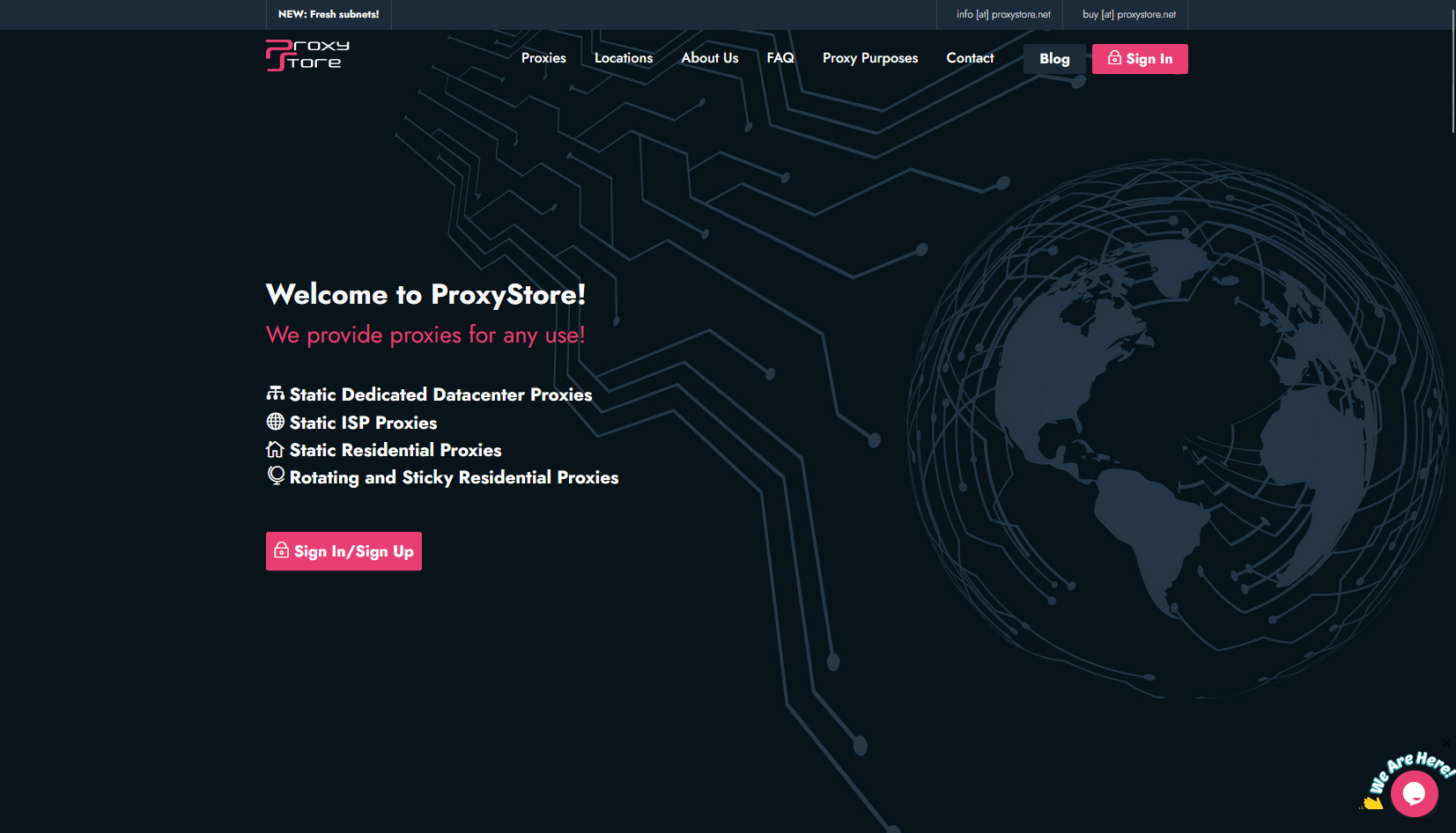Click the info [at] proxystore.net email link
The height and width of the screenshot is (833, 1456).
(x=1003, y=14)
